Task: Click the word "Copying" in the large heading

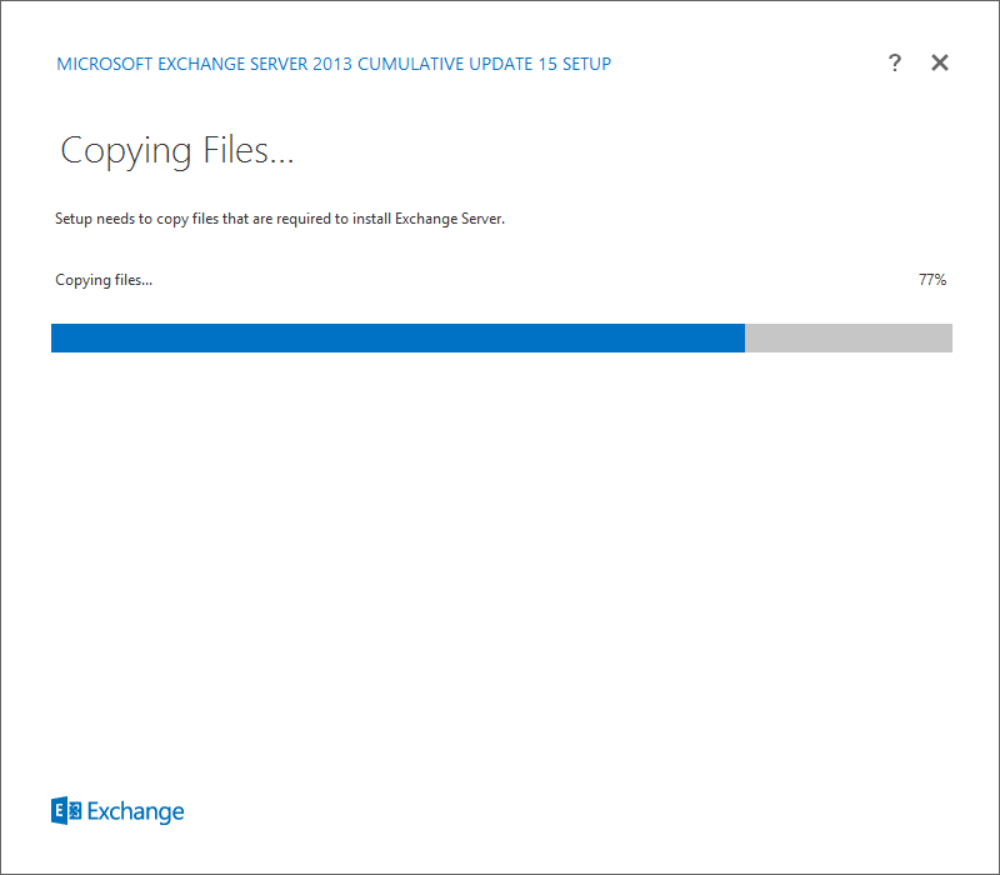Action: pyautogui.click(x=126, y=151)
